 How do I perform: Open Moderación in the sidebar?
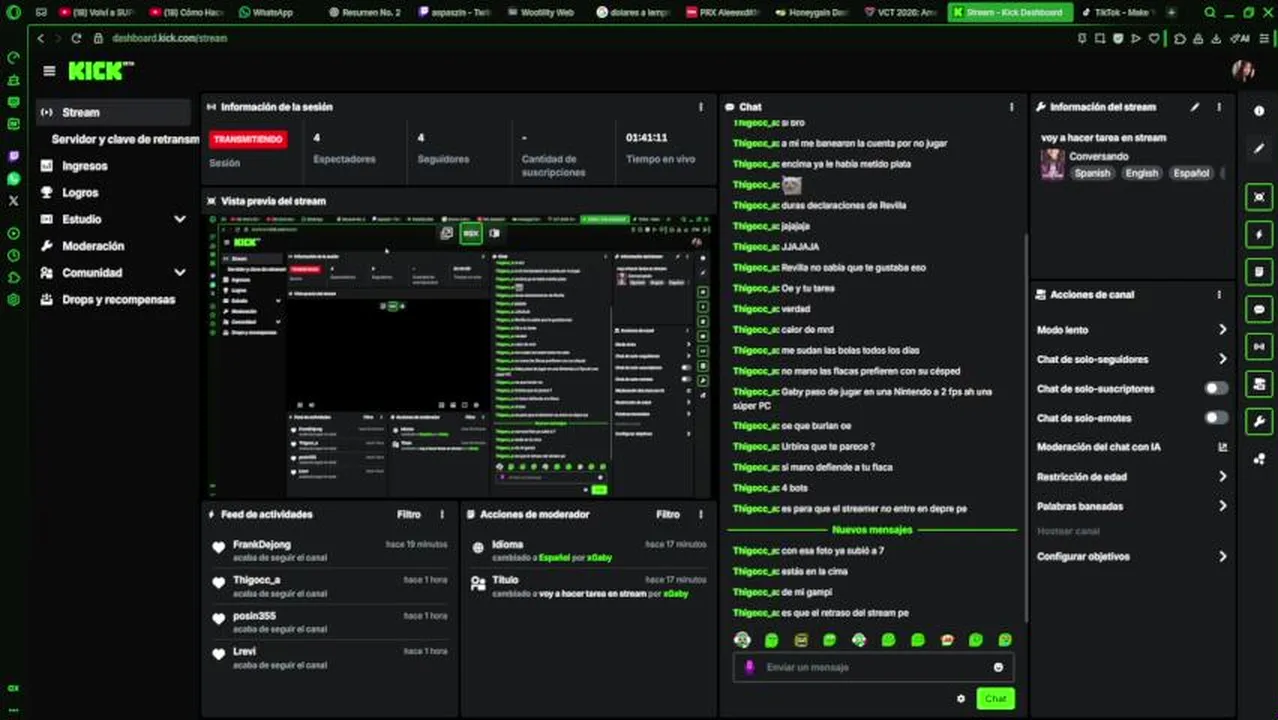(93, 246)
